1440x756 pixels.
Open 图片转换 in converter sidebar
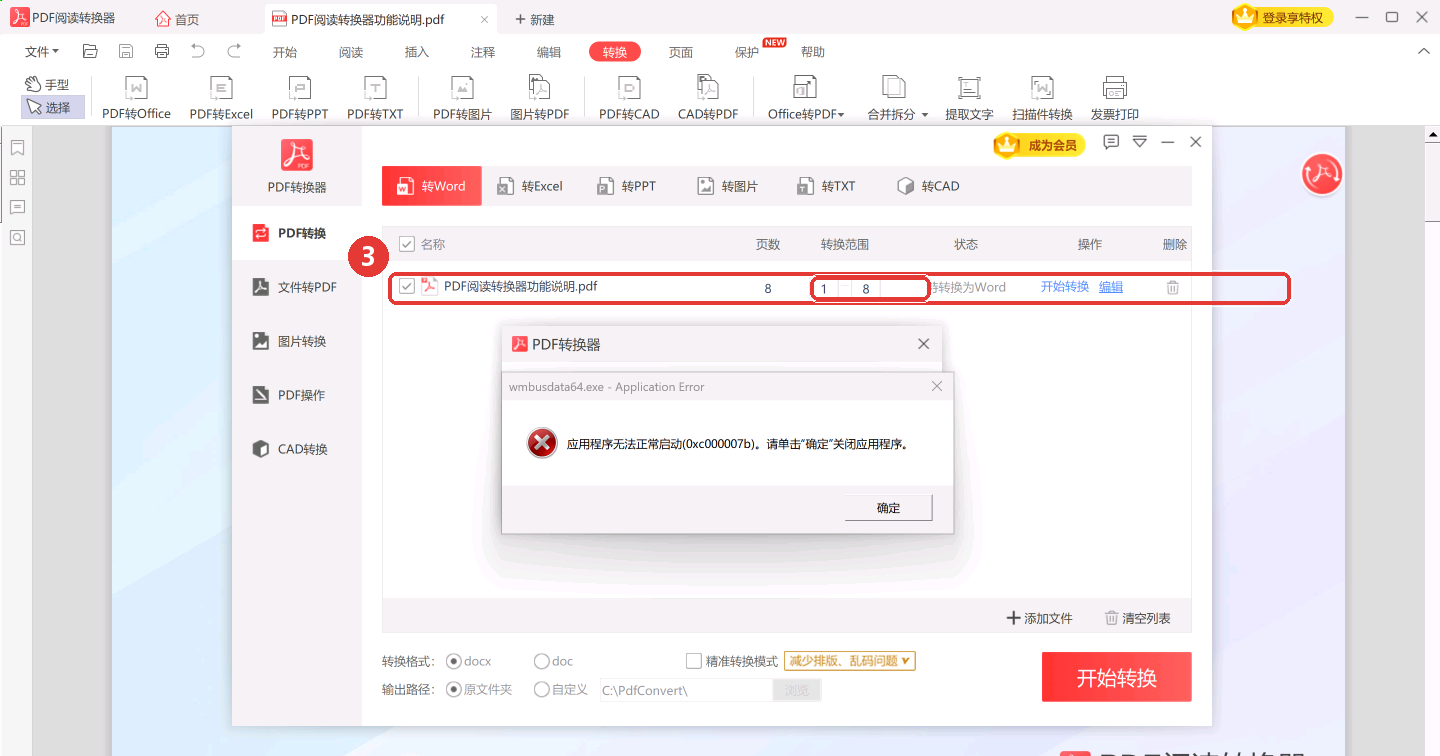point(297,341)
